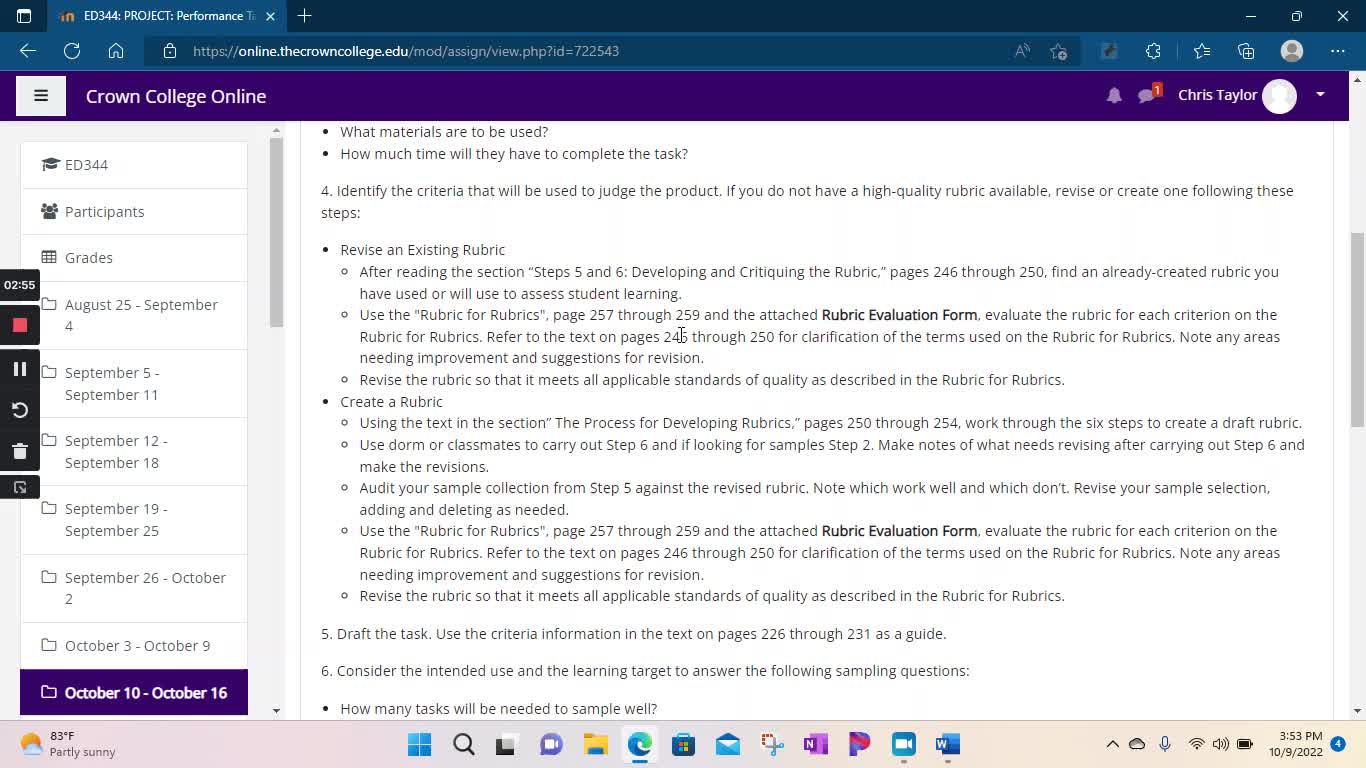Select the October 10 - October 16 section

(x=134, y=692)
